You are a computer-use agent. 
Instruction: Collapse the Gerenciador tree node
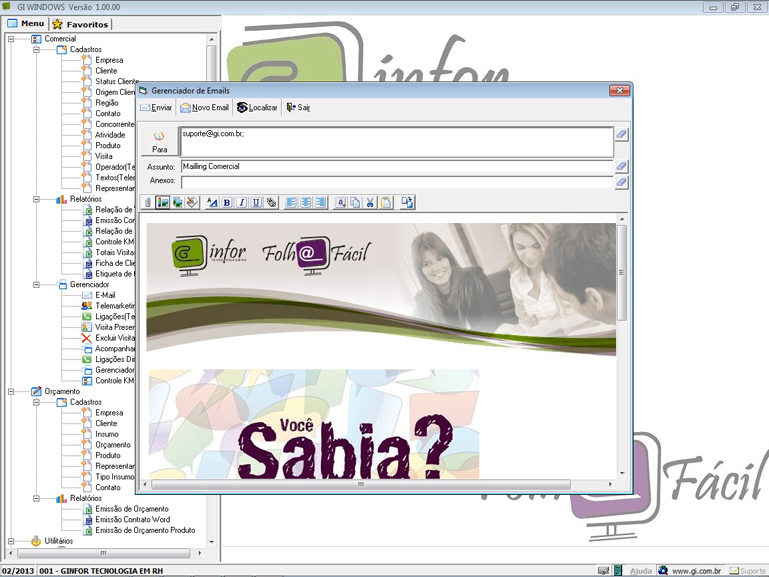[x=36, y=284]
